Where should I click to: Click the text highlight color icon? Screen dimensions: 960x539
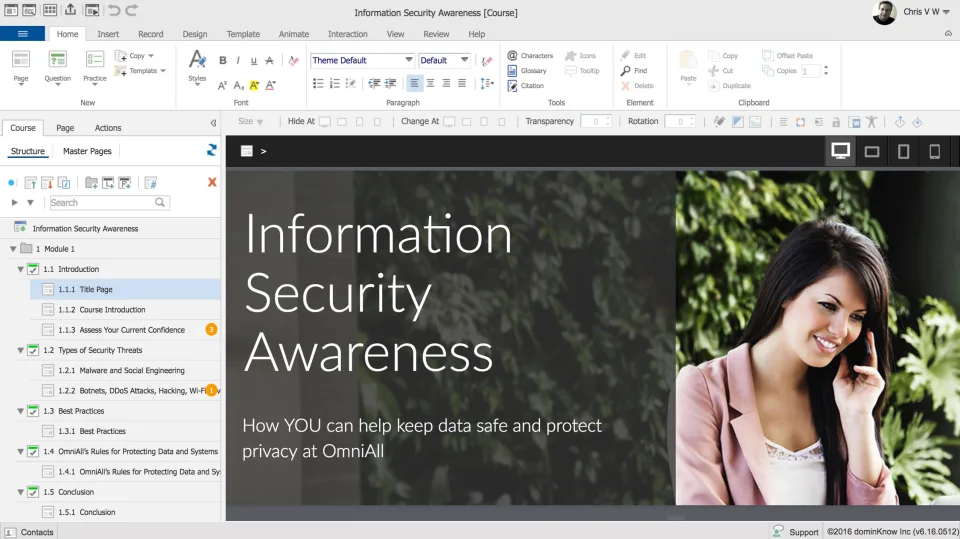pos(254,85)
